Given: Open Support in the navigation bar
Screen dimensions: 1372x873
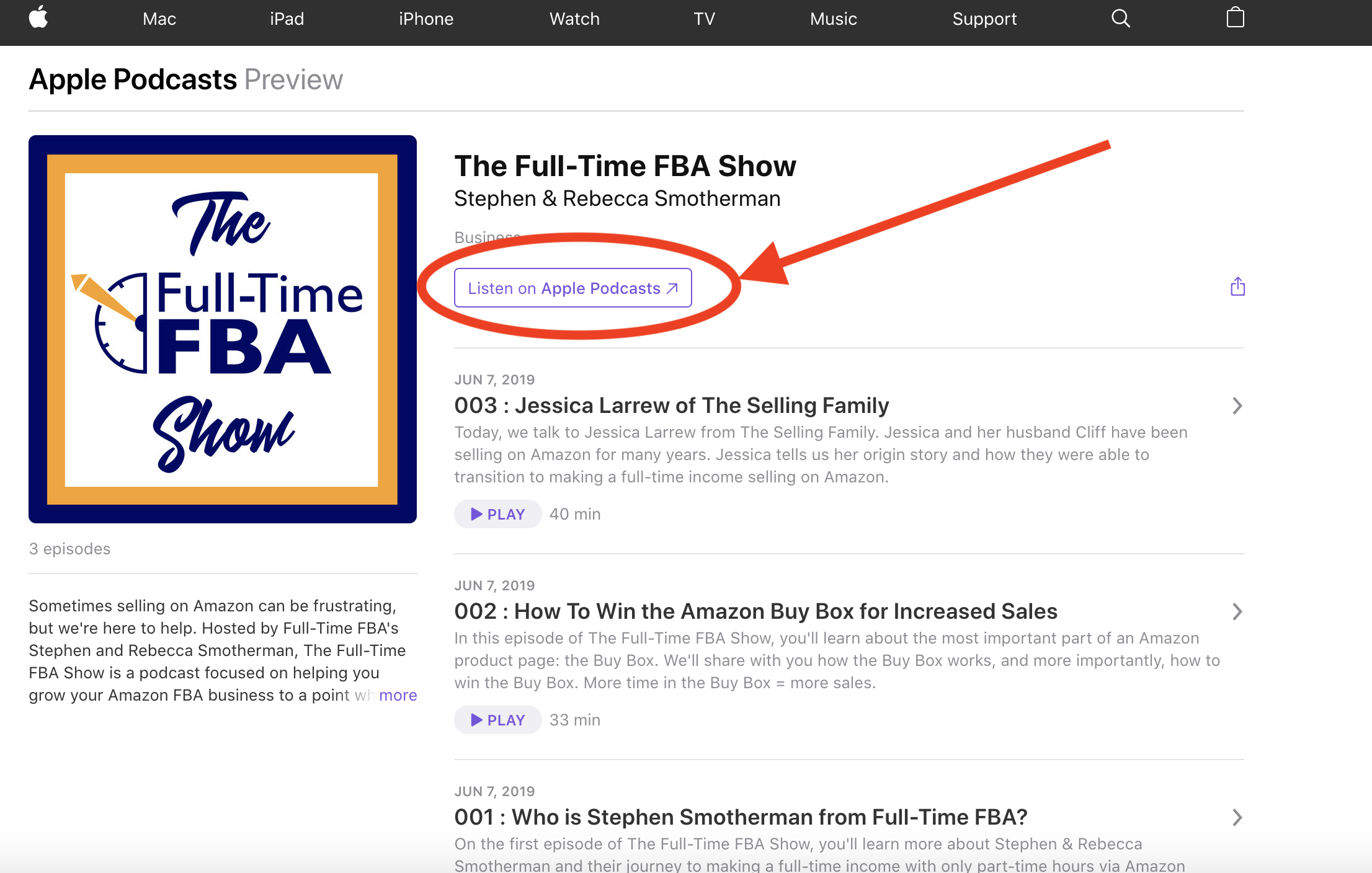Looking at the screenshot, I should point(984,19).
